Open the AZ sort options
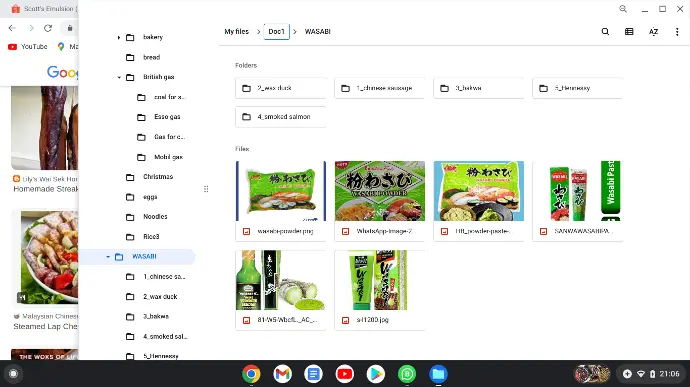Image resolution: width=690 pixels, height=387 pixels. click(x=653, y=32)
